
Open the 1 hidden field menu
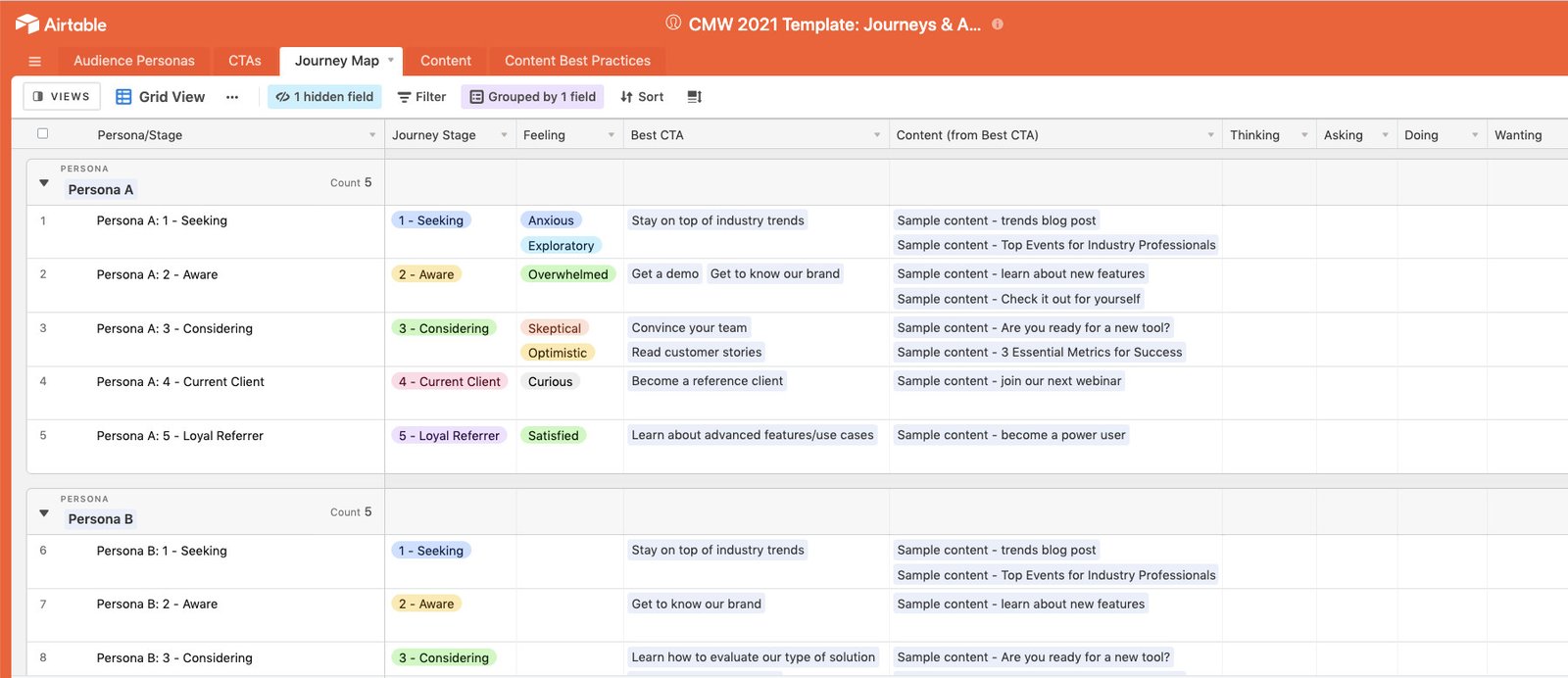(x=325, y=96)
